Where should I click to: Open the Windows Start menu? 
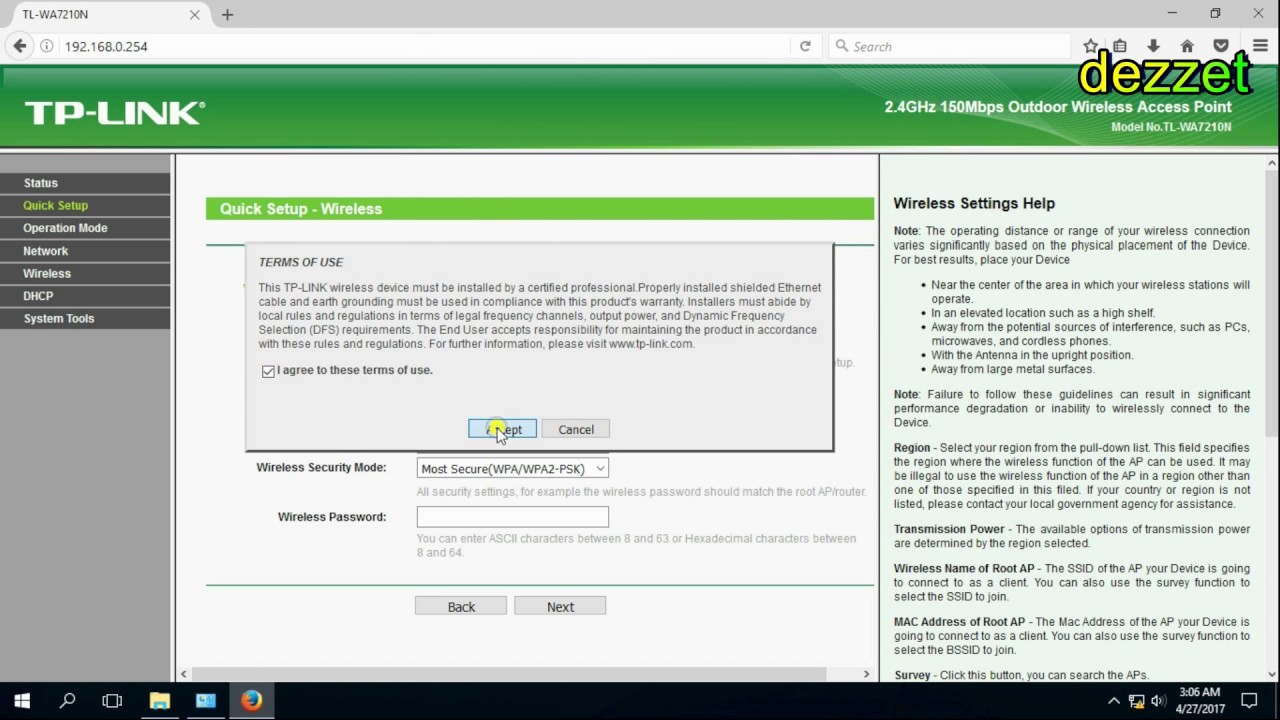pos(22,700)
